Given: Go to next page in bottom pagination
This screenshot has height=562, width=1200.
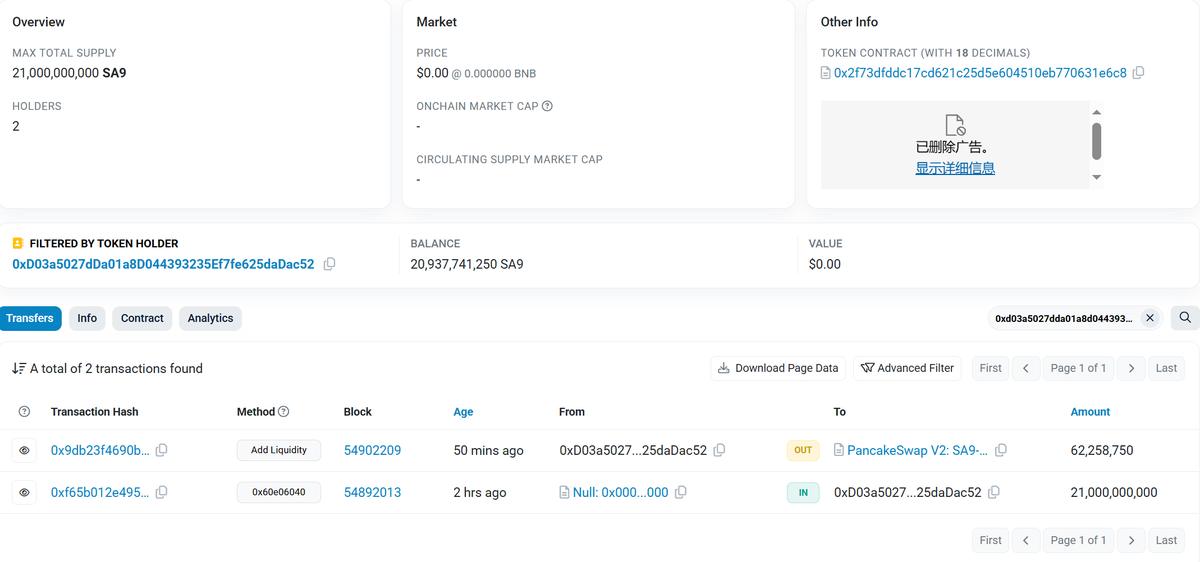Looking at the screenshot, I should pyautogui.click(x=1131, y=540).
